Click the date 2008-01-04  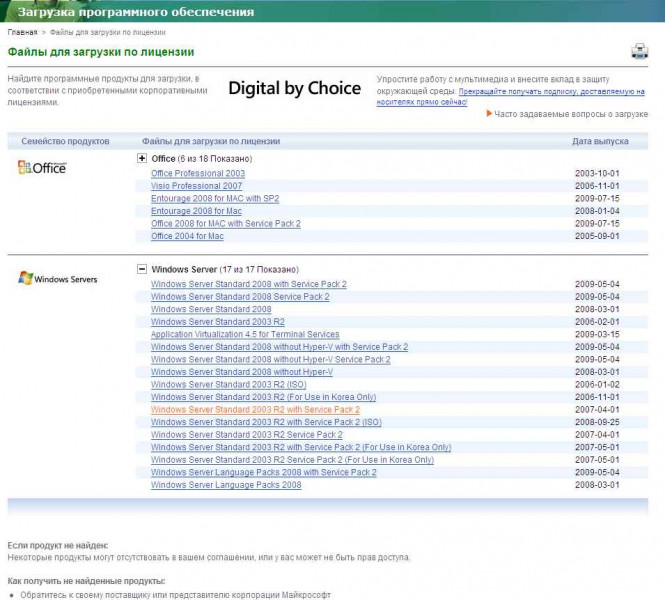pos(597,211)
